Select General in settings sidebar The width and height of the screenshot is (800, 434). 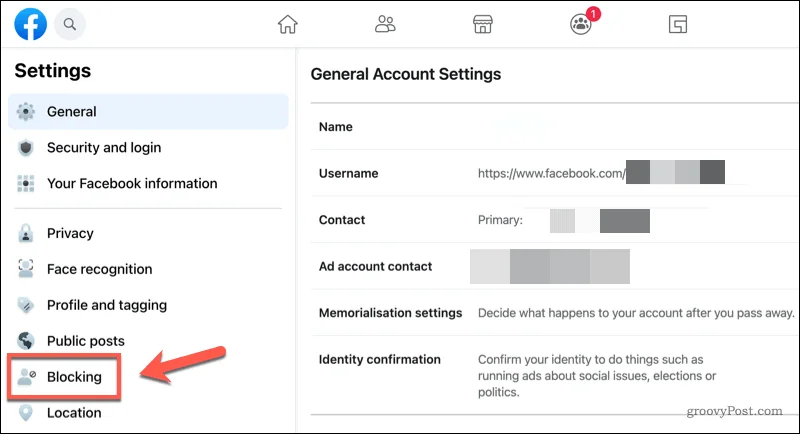pyautogui.click(x=148, y=112)
